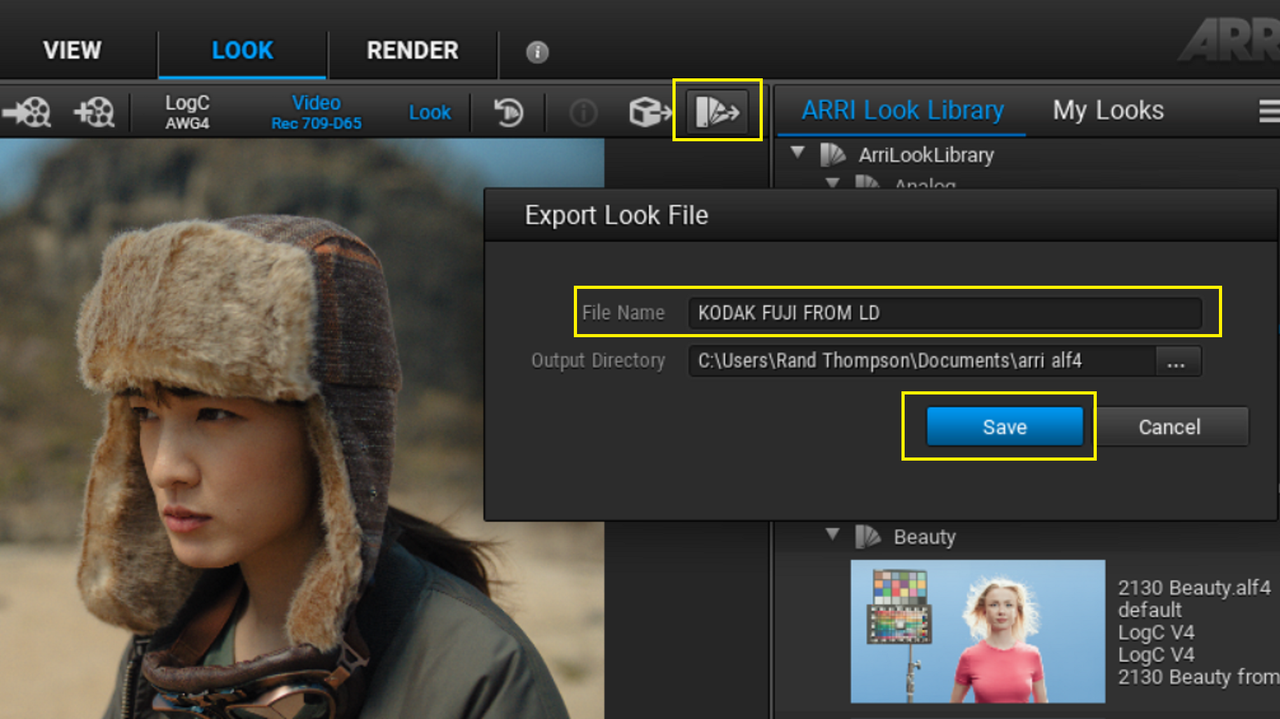Open the hamburger menu of the look library

pyautogui.click(x=1269, y=110)
